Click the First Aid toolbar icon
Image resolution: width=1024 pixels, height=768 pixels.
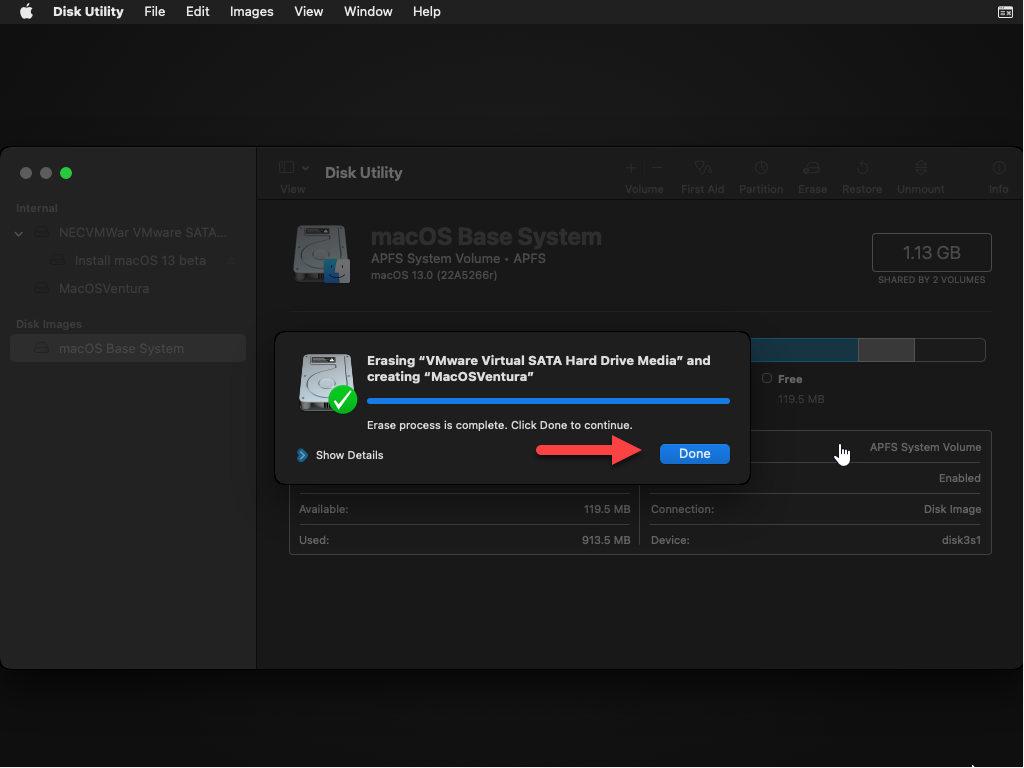pyautogui.click(x=702, y=169)
